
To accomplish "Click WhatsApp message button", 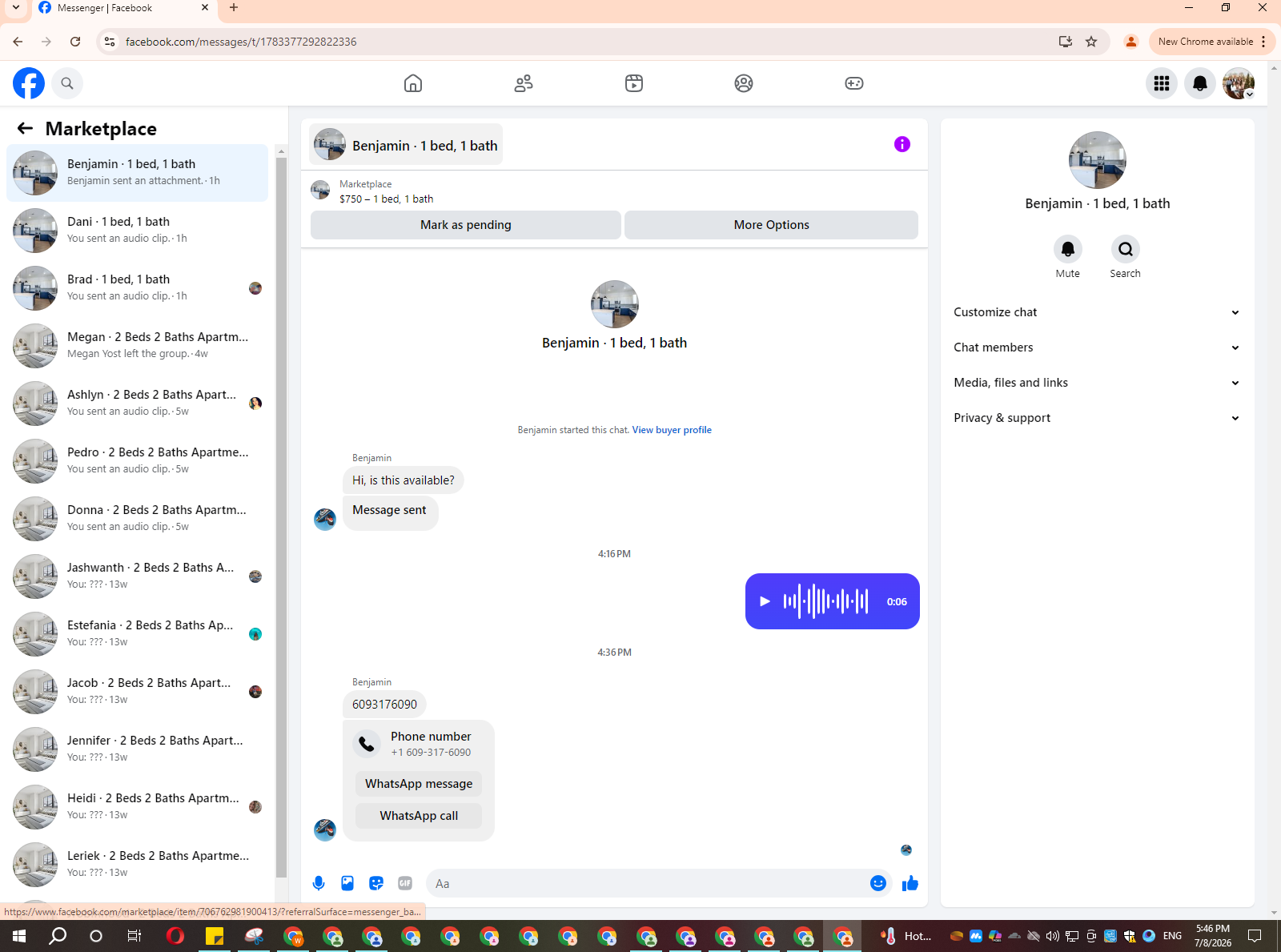I will pyautogui.click(x=419, y=784).
